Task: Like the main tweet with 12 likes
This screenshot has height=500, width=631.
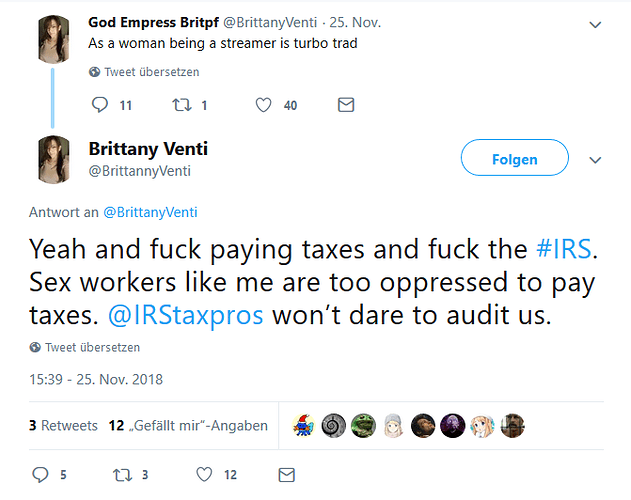Action: 204,475
